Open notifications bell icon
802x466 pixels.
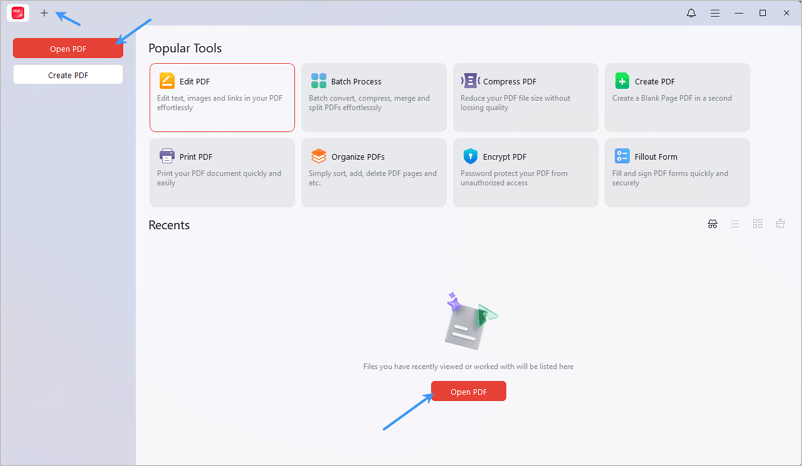click(x=691, y=13)
